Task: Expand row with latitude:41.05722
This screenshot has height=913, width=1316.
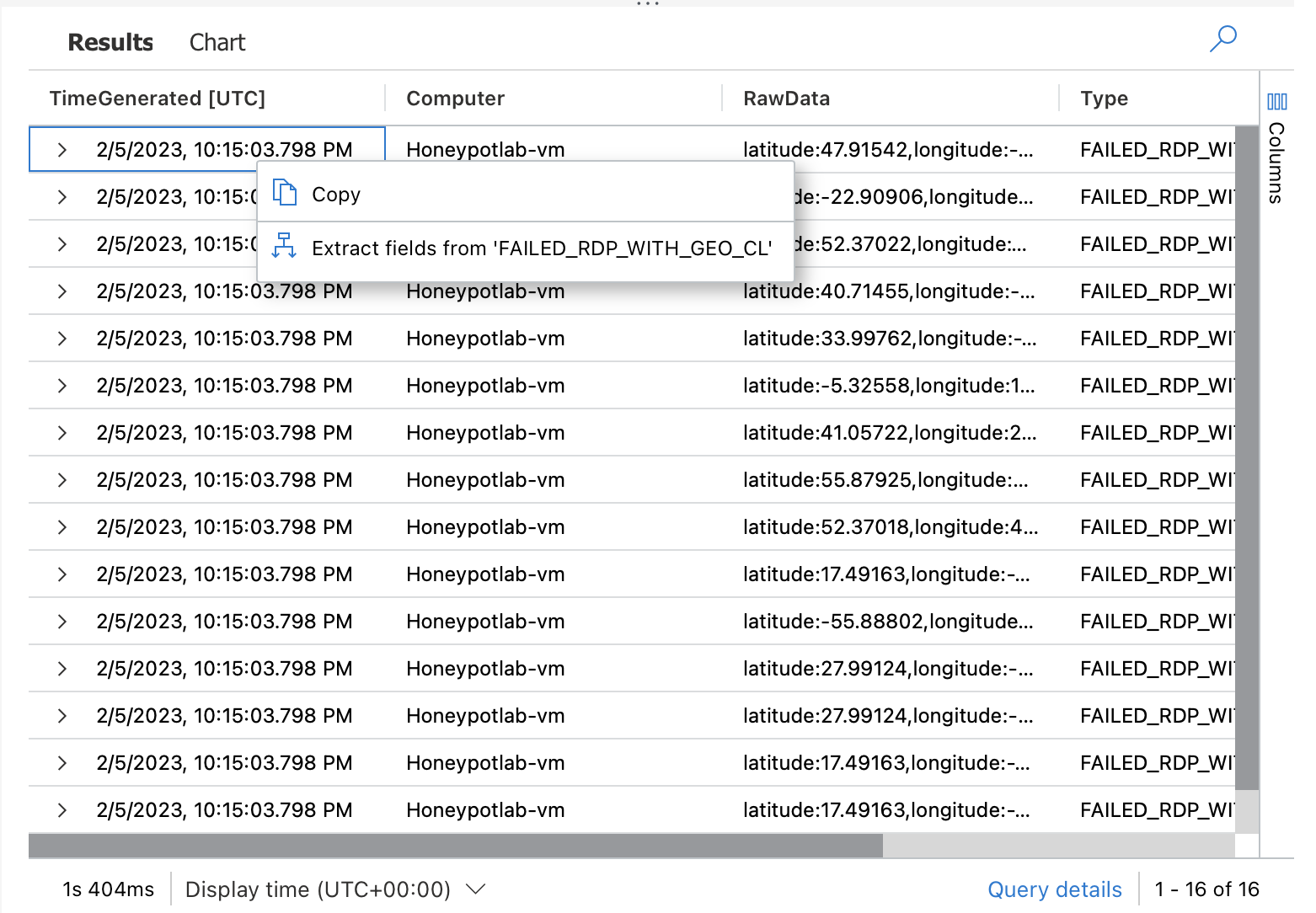Action: 62,433
